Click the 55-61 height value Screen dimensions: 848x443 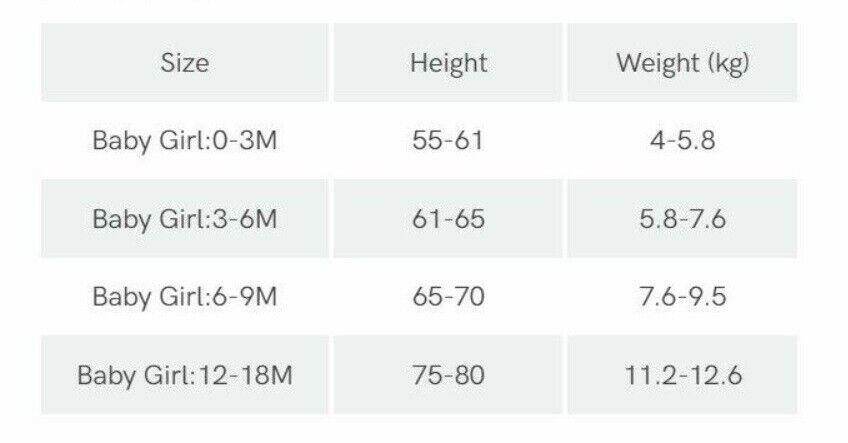pyautogui.click(x=448, y=141)
